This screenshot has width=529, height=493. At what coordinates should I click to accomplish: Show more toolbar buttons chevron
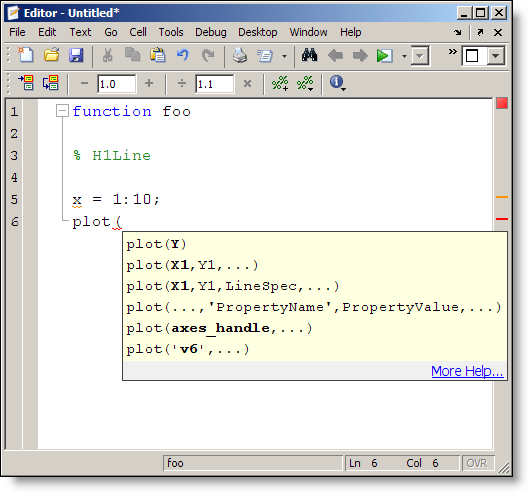coord(452,52)
